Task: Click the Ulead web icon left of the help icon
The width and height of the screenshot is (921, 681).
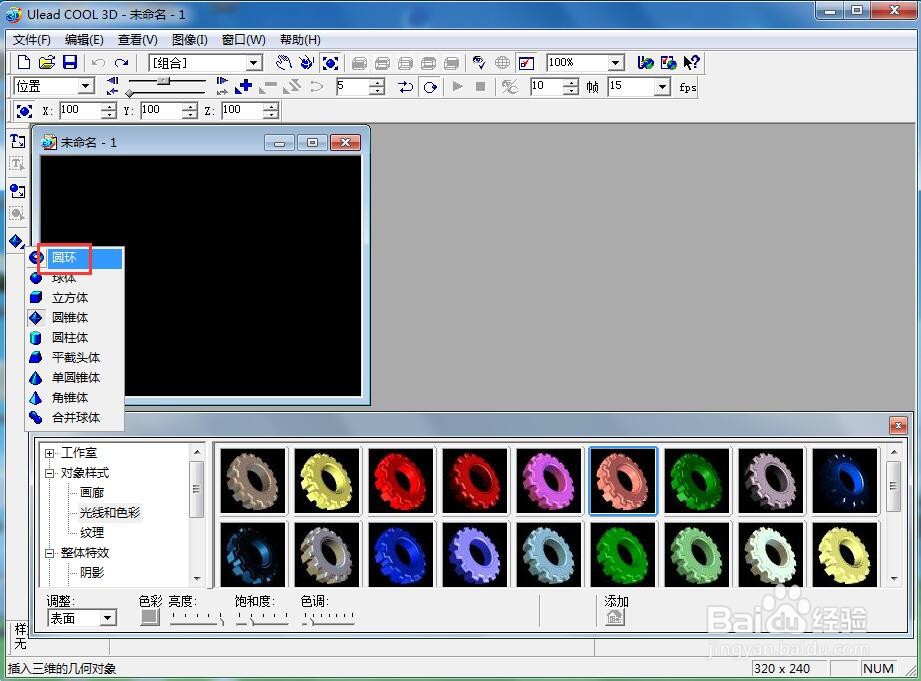Action: click(668, 62)
